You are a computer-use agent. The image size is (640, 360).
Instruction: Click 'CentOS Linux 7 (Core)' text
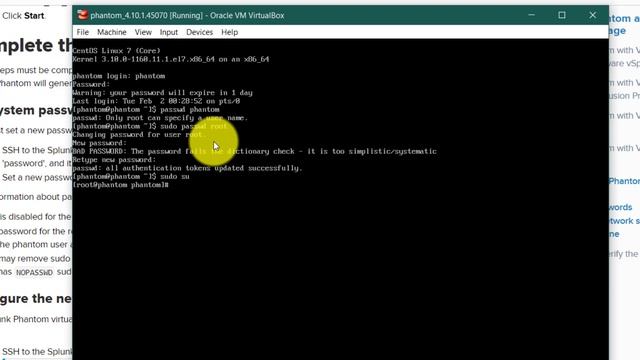(116, 51)
